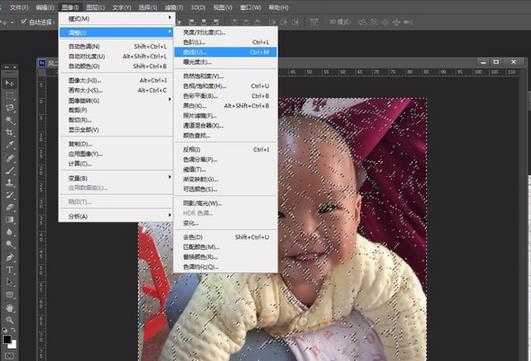
Task: Select the Pen tool
Action: (x=9, y=257)
